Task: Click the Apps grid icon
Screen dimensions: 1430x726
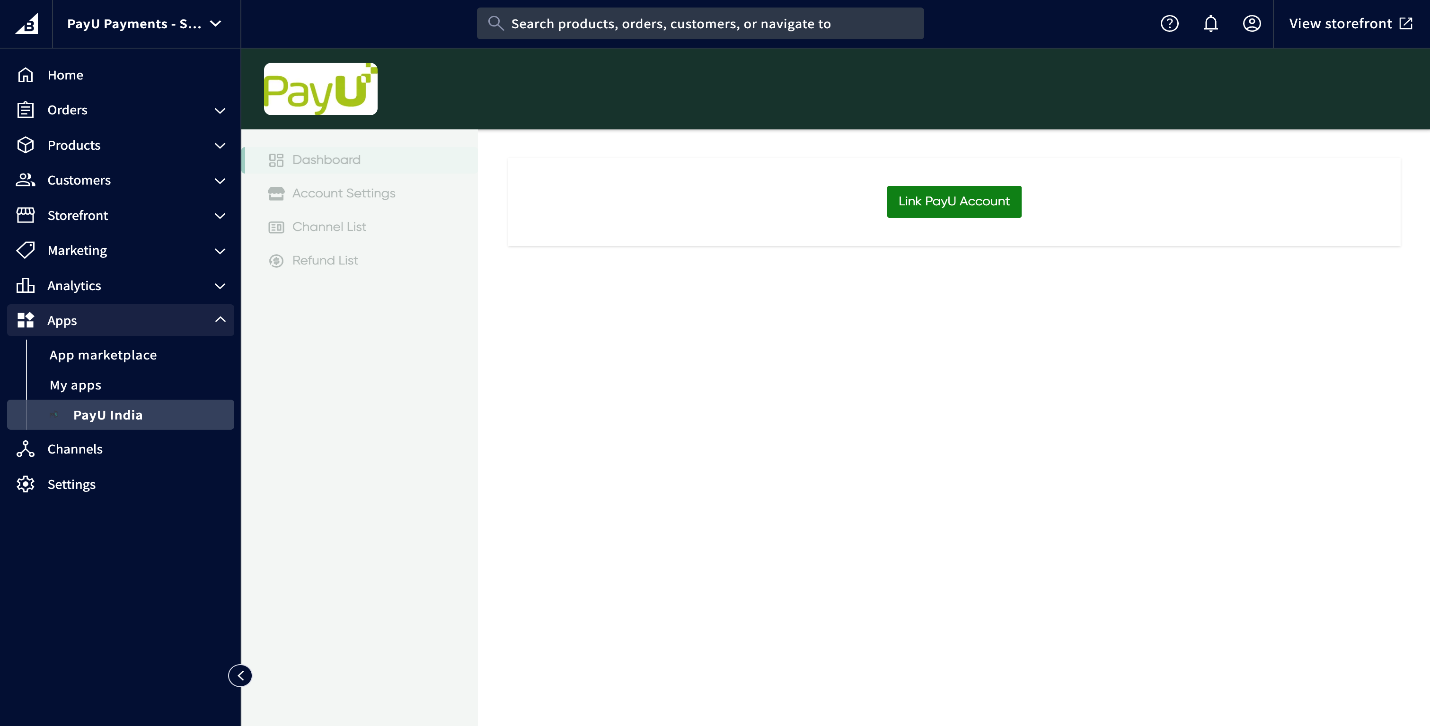Action: click(26, 320)
